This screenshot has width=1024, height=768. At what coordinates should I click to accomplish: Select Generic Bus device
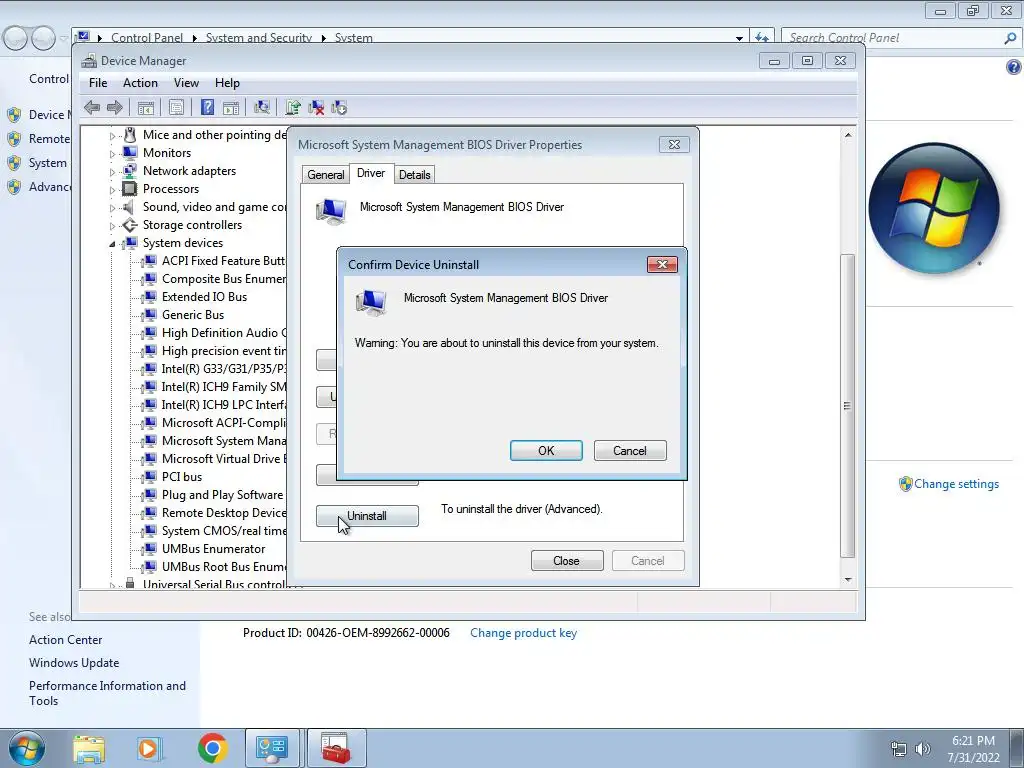(x=193, y=315)
